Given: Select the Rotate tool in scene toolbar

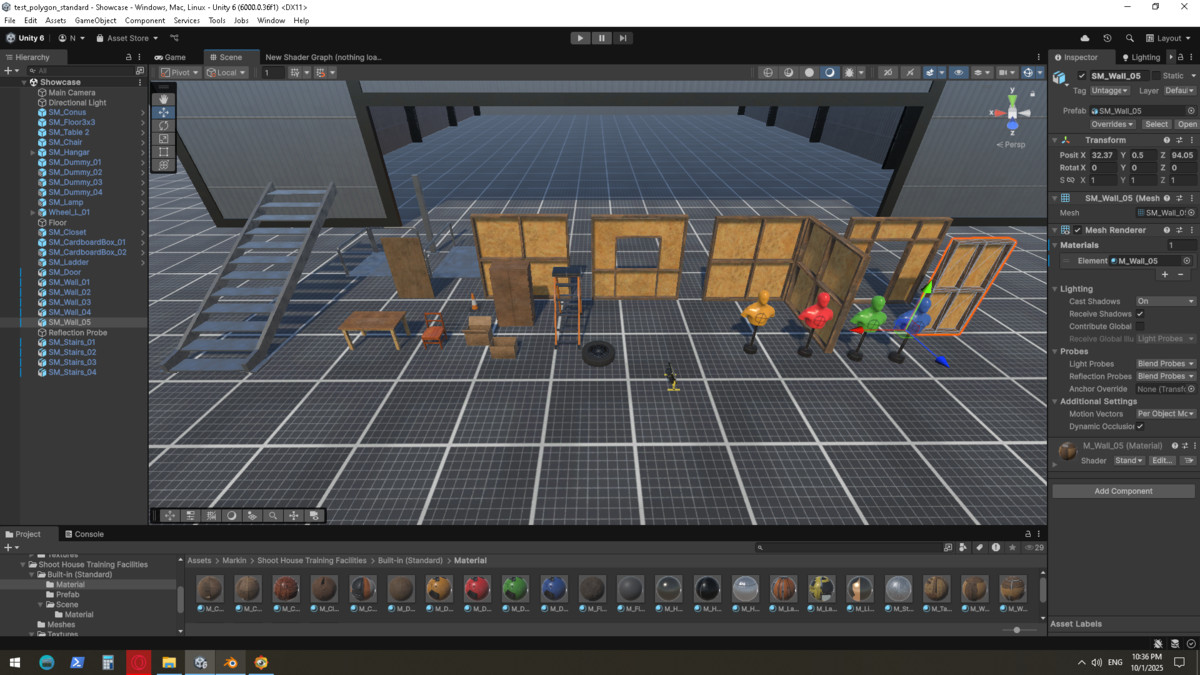Looking at the screenshot, I should click(164, 126).
